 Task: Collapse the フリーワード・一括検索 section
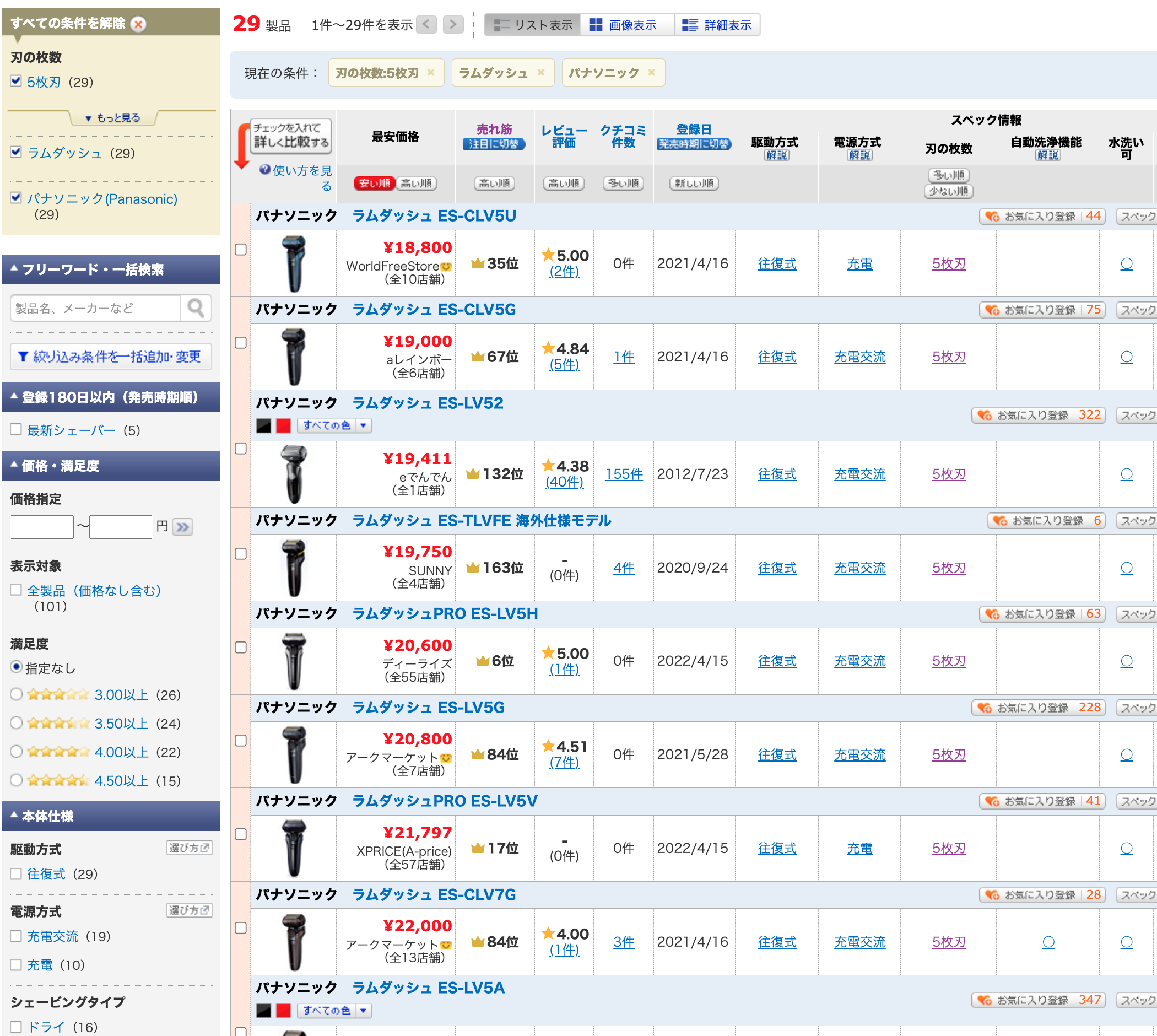tap(111, 269)
